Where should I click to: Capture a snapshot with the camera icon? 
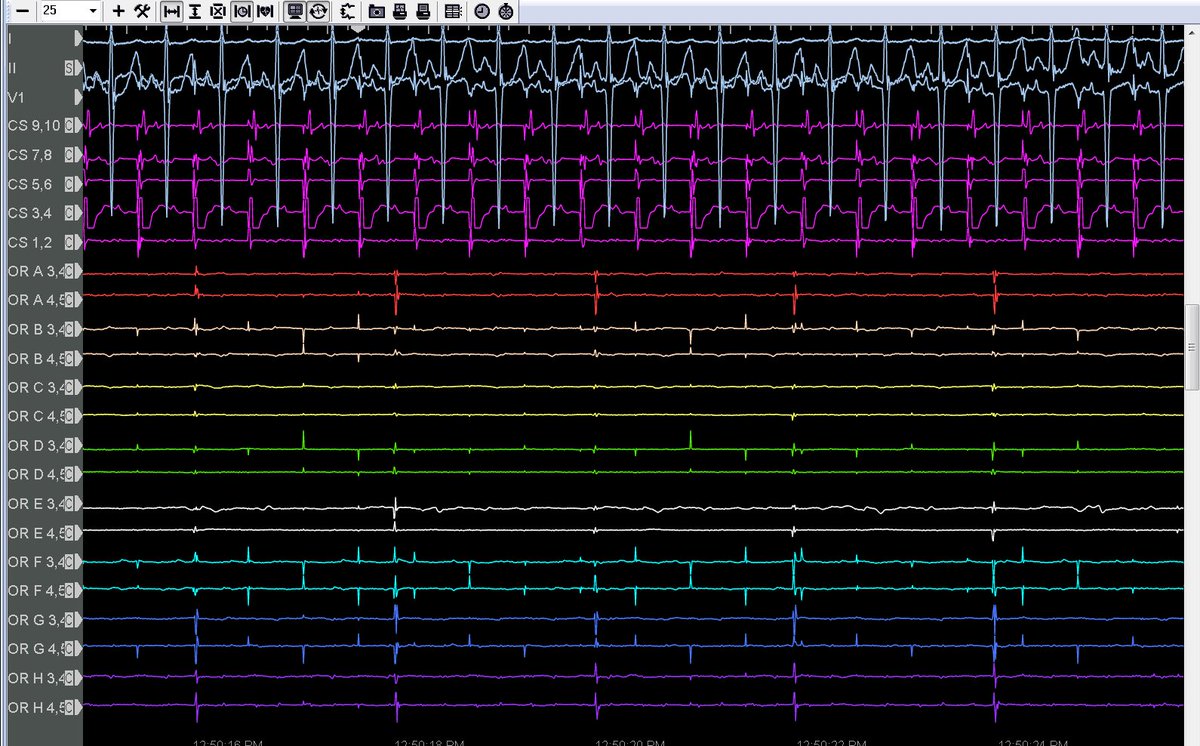coord(377,11)
